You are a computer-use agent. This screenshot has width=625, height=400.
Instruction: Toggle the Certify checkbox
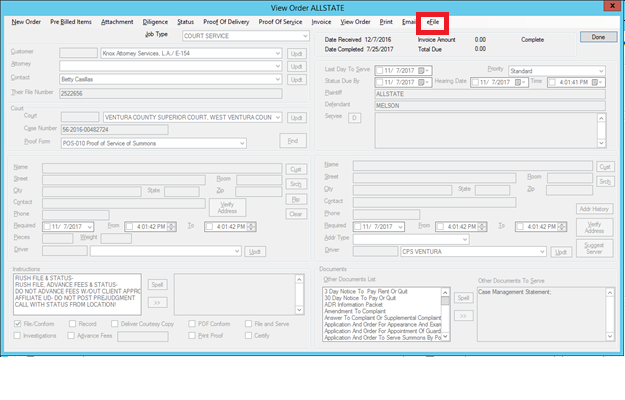pos(248,336)
